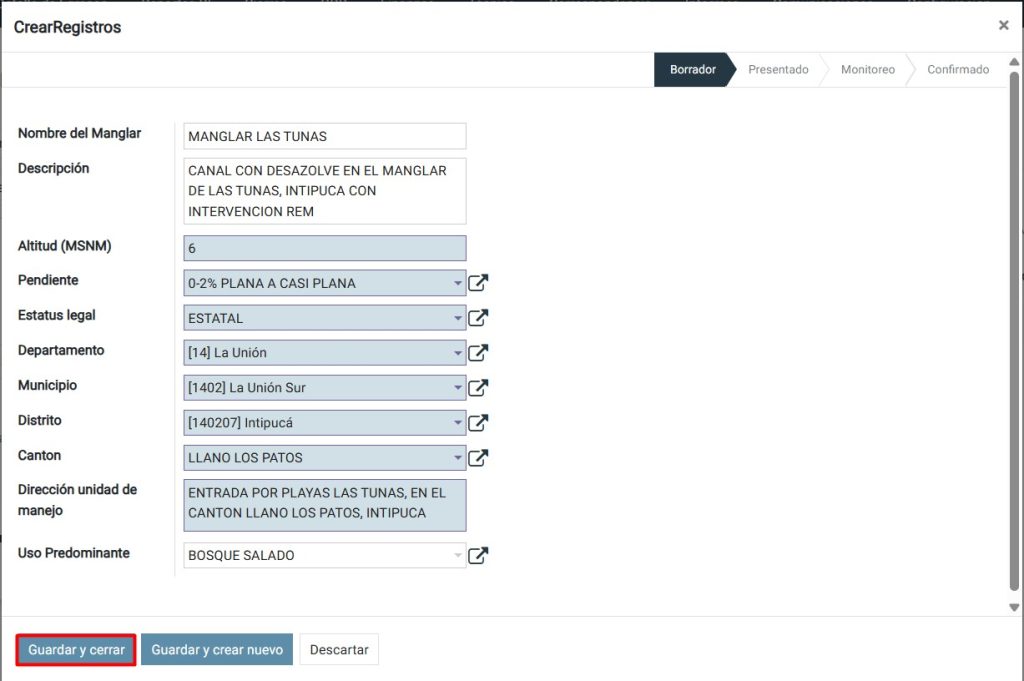Open external link icon for Estatus legal
The width and height of the screenshot is (1024, 681).
(x=478, y=318)
